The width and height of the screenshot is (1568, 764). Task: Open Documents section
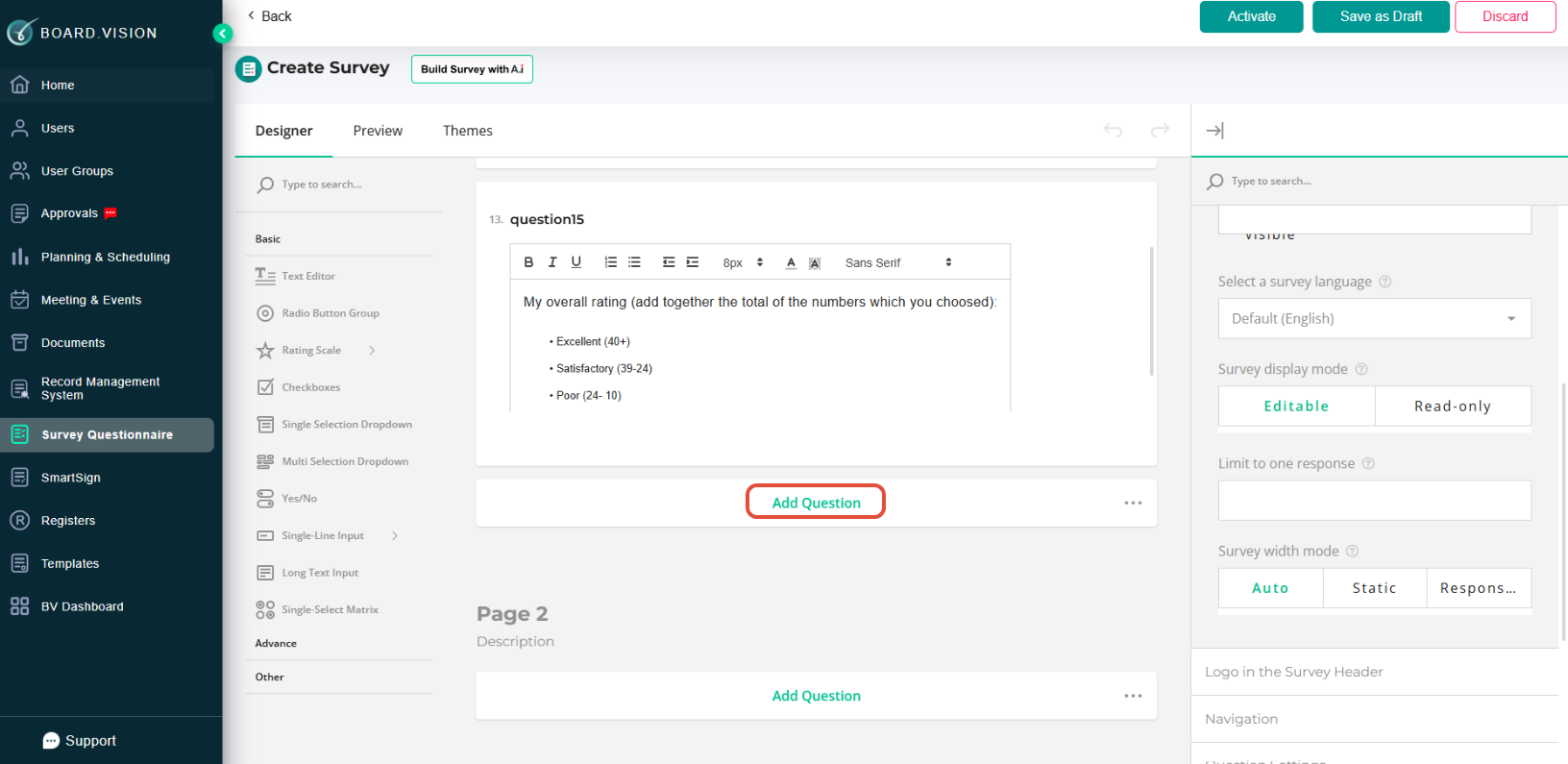point(107,343)
